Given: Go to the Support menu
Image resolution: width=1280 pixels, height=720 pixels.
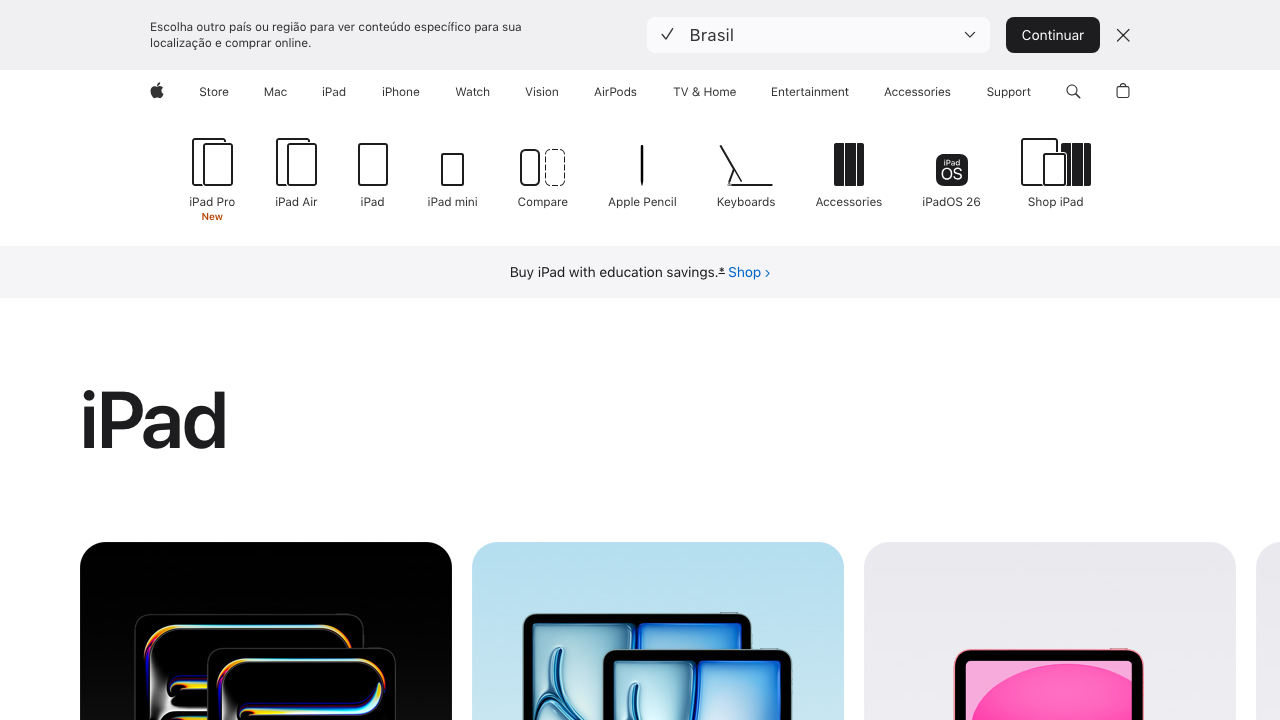Looking at the screenshot, I should coord(1008,92).
